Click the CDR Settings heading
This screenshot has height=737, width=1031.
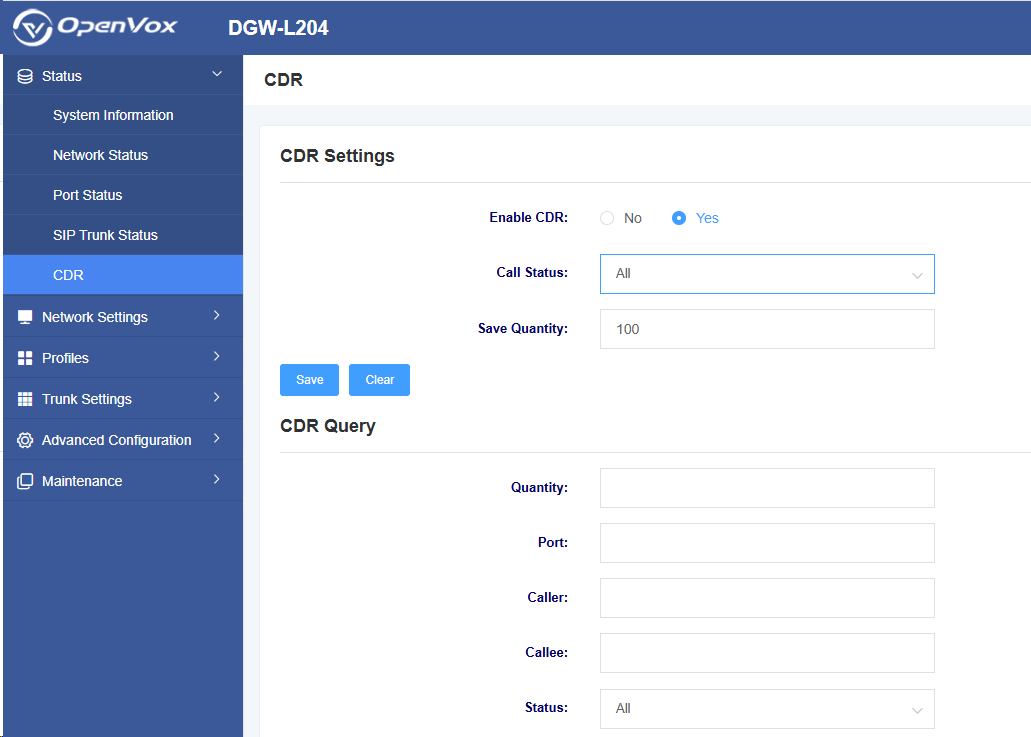pos(337,156)
